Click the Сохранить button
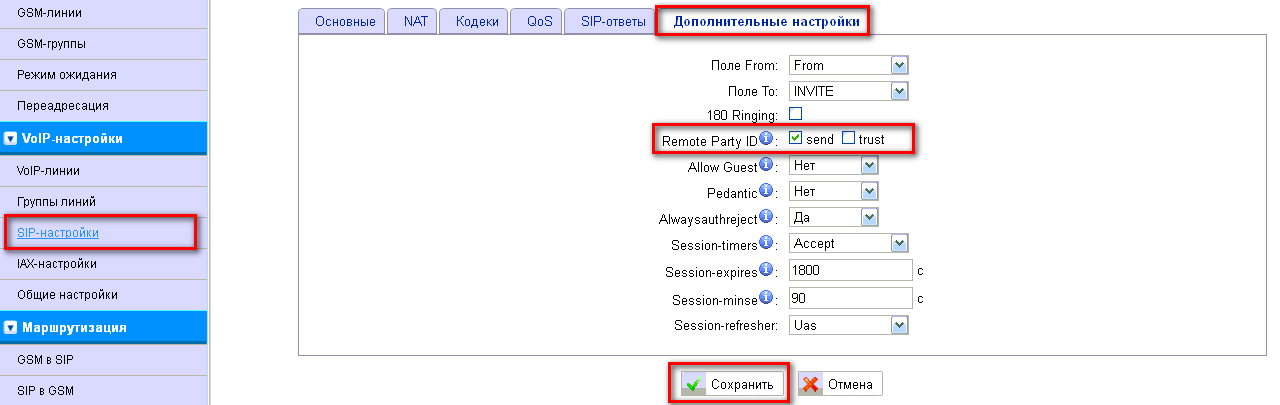The height and width of the screenshot is (405, 1280). 730,384
